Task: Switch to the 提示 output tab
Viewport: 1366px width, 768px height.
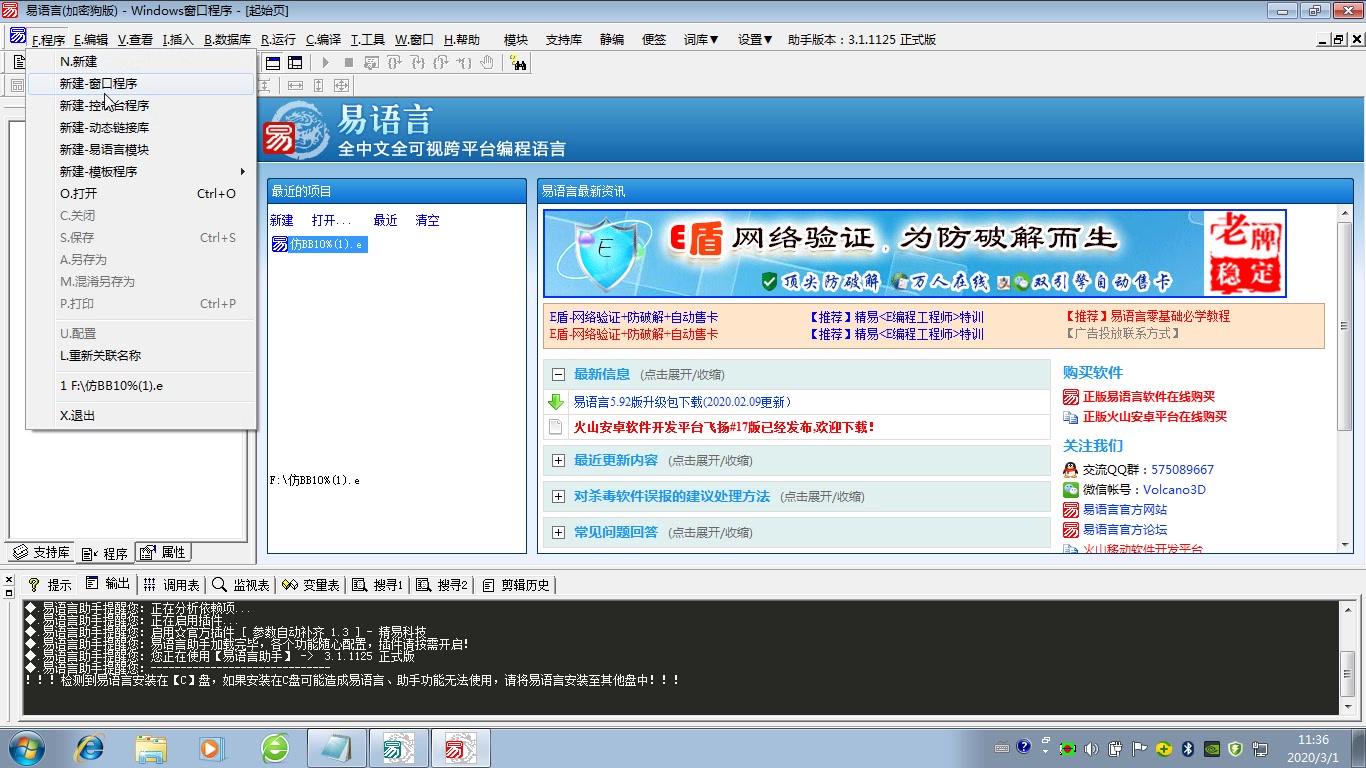Action: (x=50, y=585)
